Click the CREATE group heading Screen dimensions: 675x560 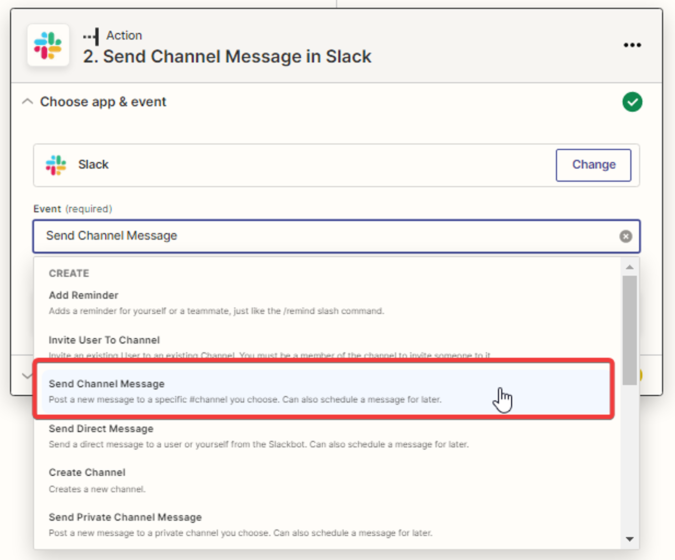click(x=69, y=273)
